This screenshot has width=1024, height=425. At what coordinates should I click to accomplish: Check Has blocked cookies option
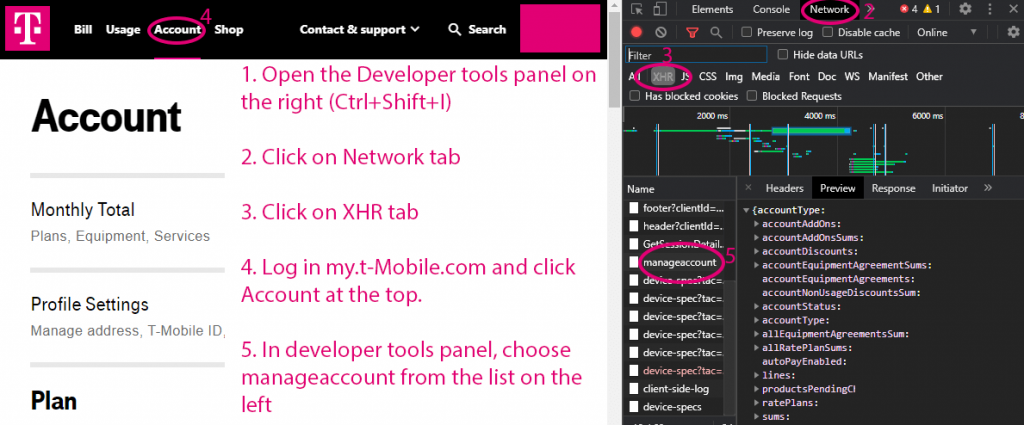634,96
